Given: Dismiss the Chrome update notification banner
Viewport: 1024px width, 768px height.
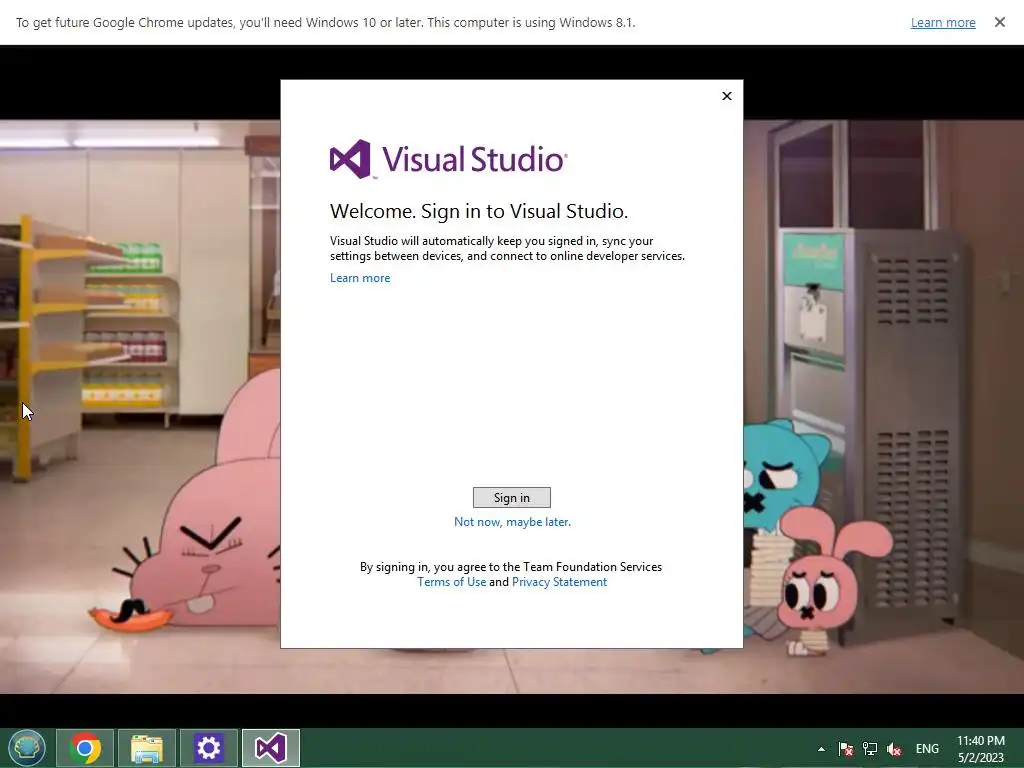Looking at the screenshot, I should pos(1000,22).
